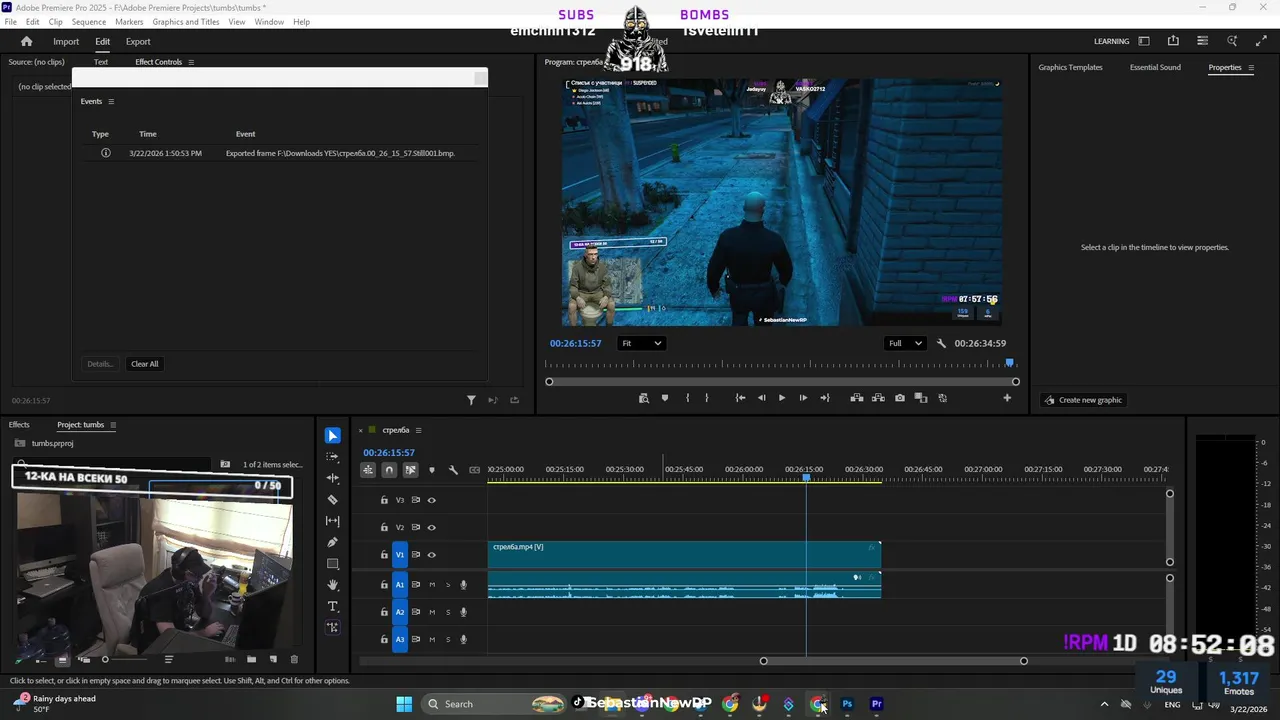Select the Selection tool arrow
The width and height of the screenshot is (1280, 720).
pyautogui.click(x=333, y=436)
